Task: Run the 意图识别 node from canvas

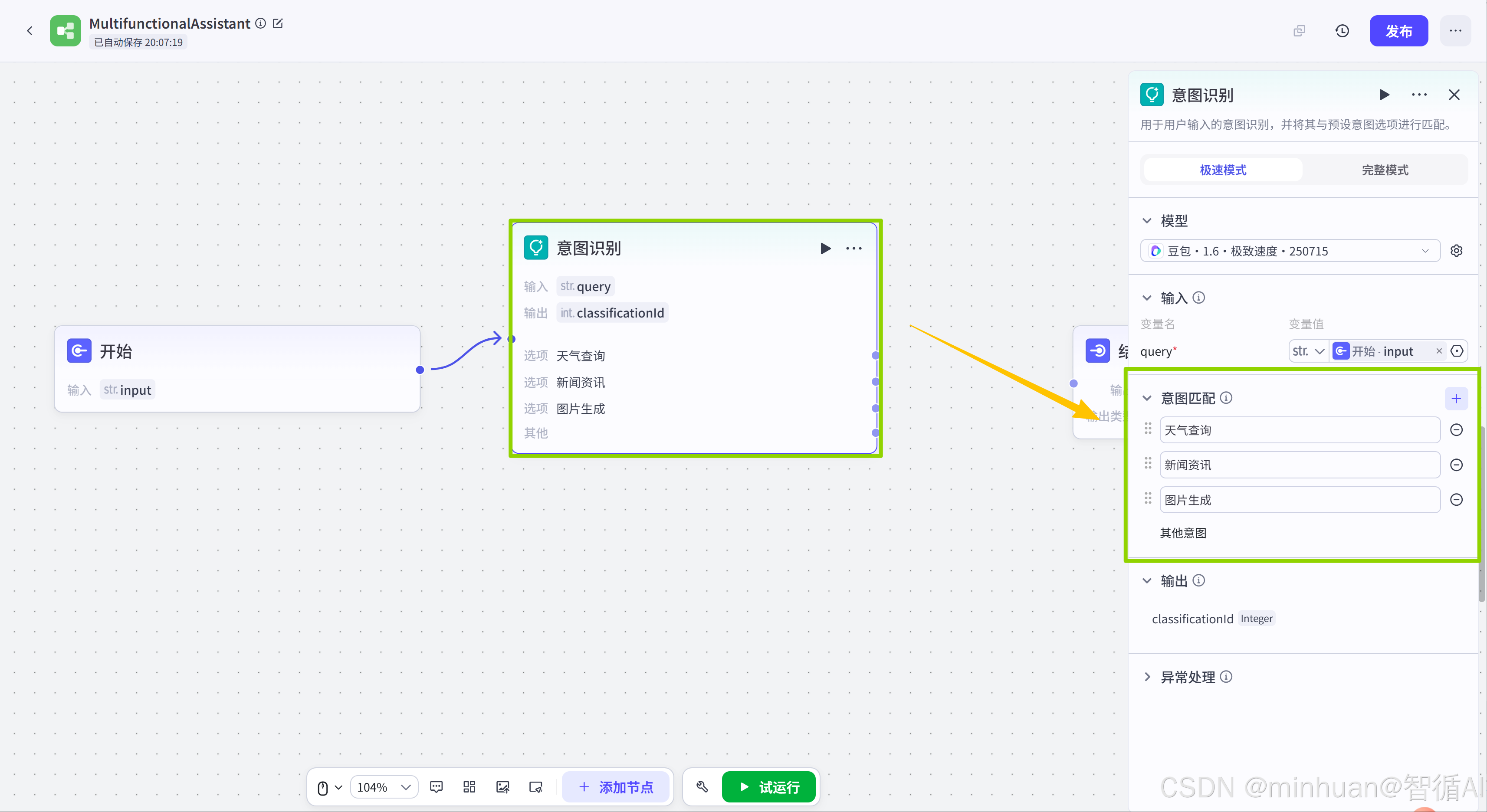Action: click(825, 248)
